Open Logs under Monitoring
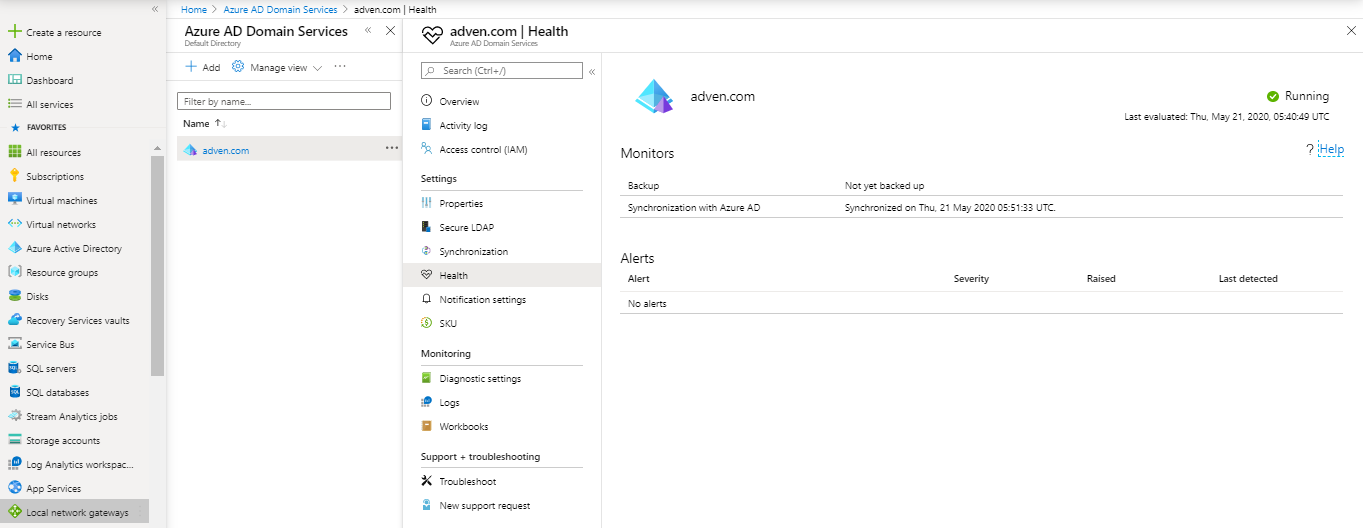The height and width of the screenshot is (528, 1363). [x=449, y=403]
